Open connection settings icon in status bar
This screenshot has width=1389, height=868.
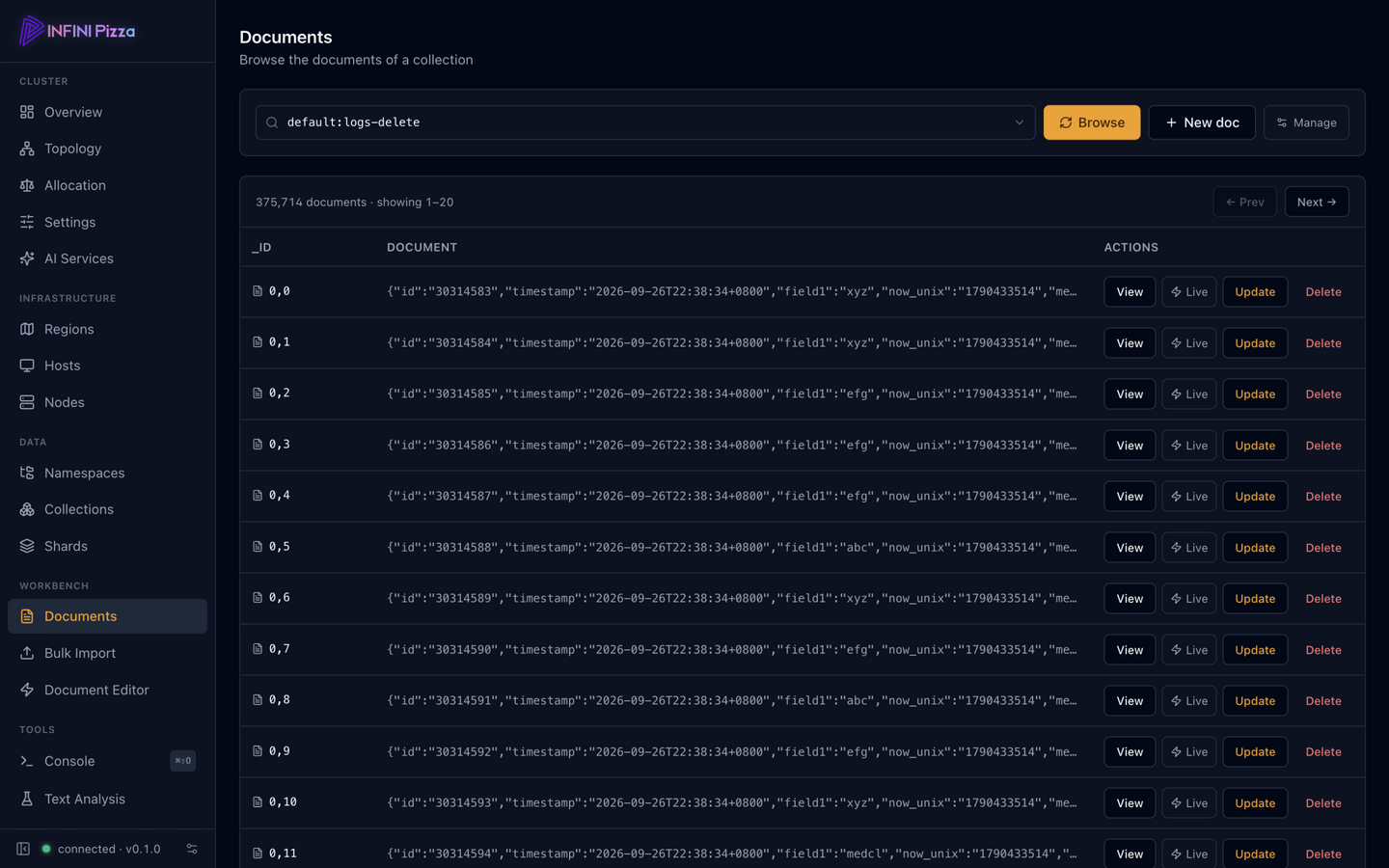coord(192,849)
